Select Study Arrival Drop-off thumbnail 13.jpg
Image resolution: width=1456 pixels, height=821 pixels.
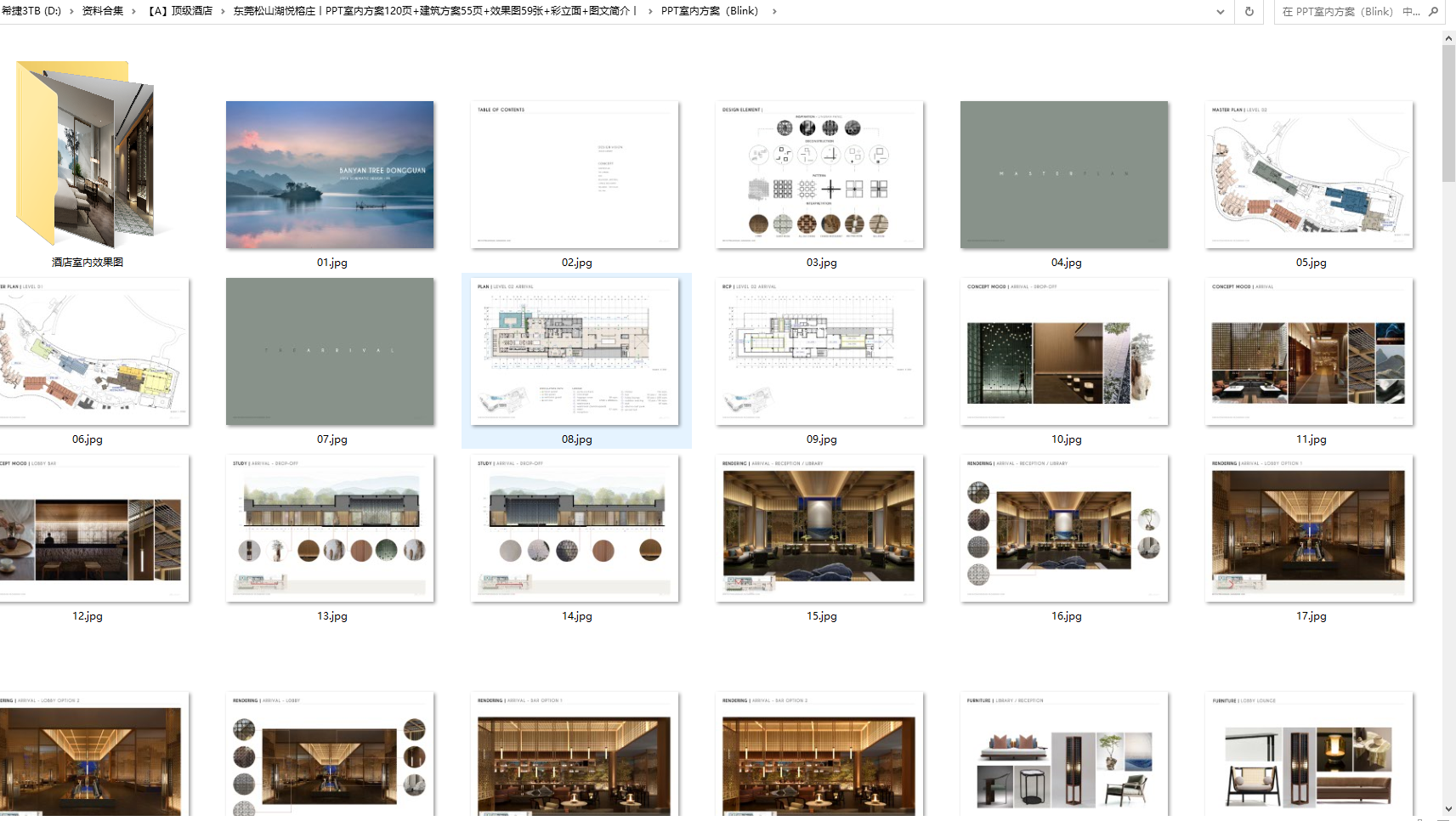[330, 528]
